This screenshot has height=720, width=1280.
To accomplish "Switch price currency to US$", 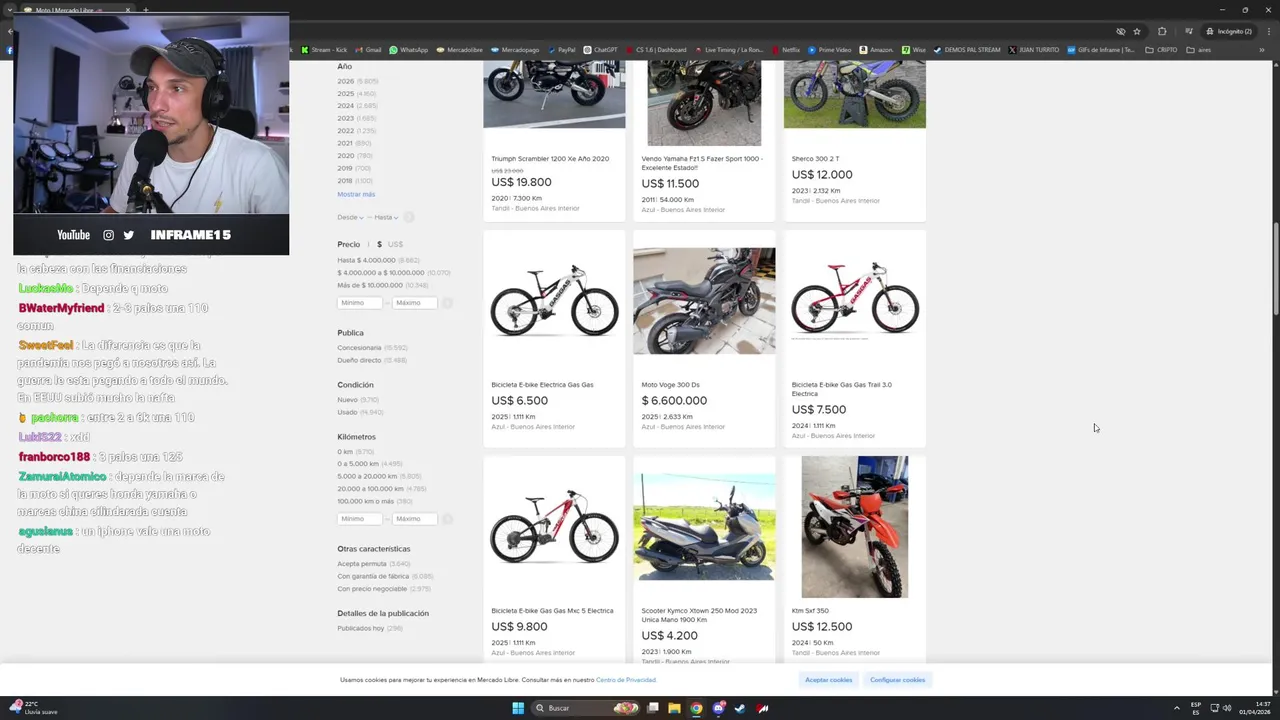I will point(395,244).
